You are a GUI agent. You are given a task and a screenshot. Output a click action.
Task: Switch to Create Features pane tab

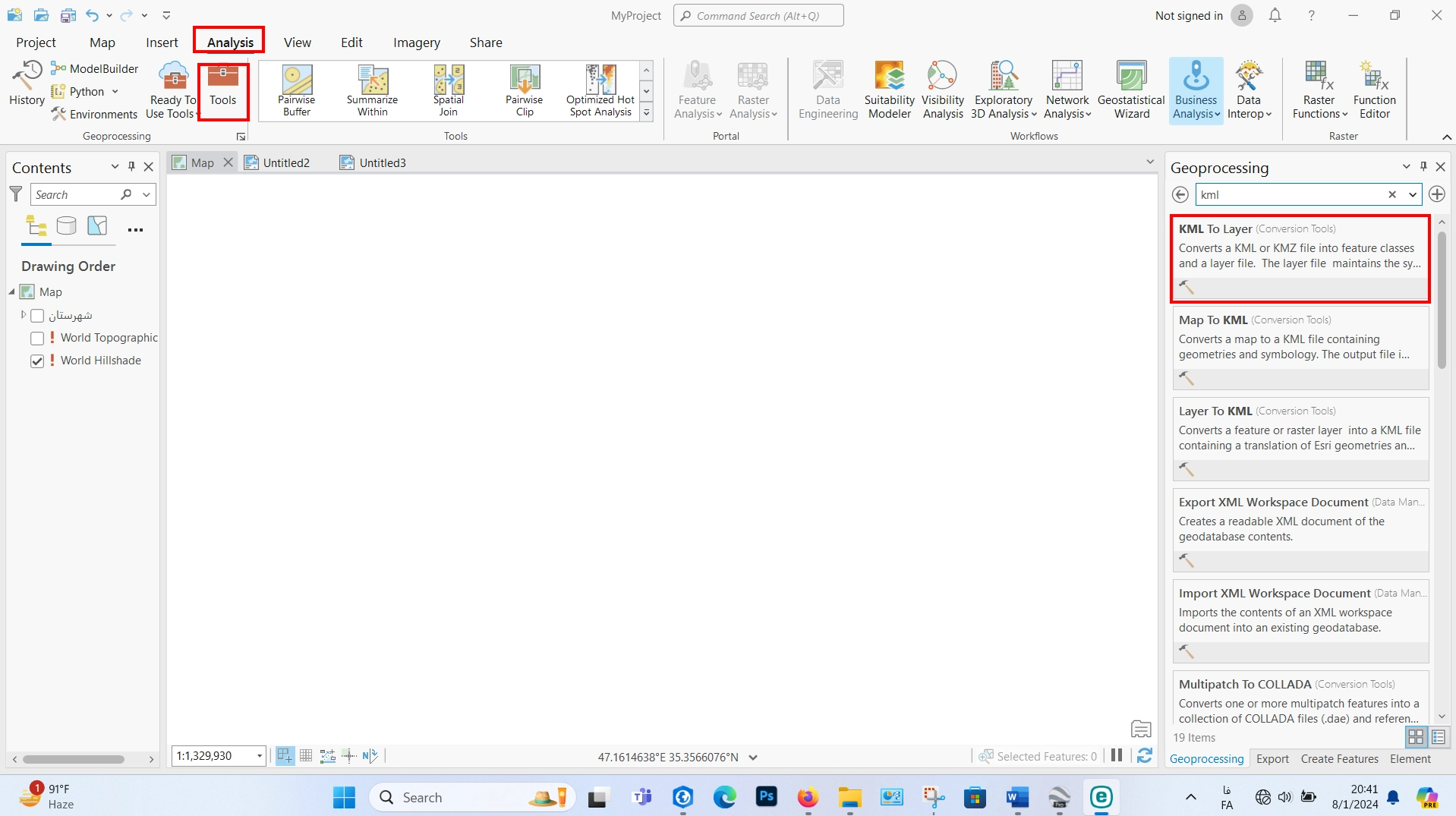click(1339, 758)
